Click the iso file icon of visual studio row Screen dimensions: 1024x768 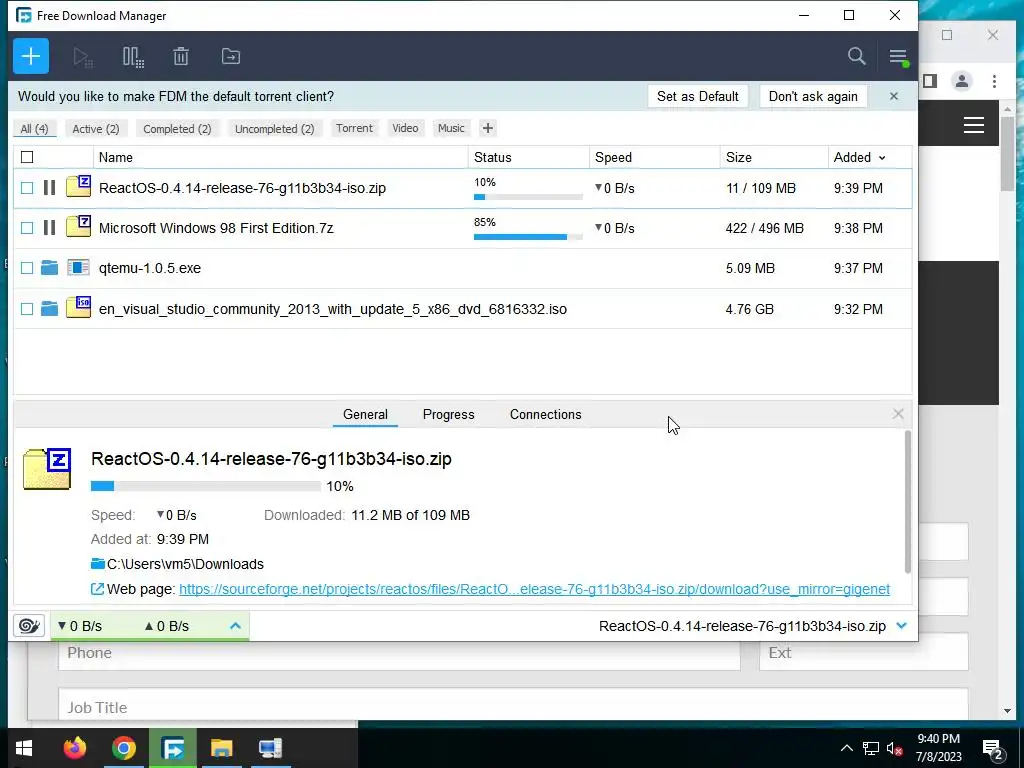(78, 307)
